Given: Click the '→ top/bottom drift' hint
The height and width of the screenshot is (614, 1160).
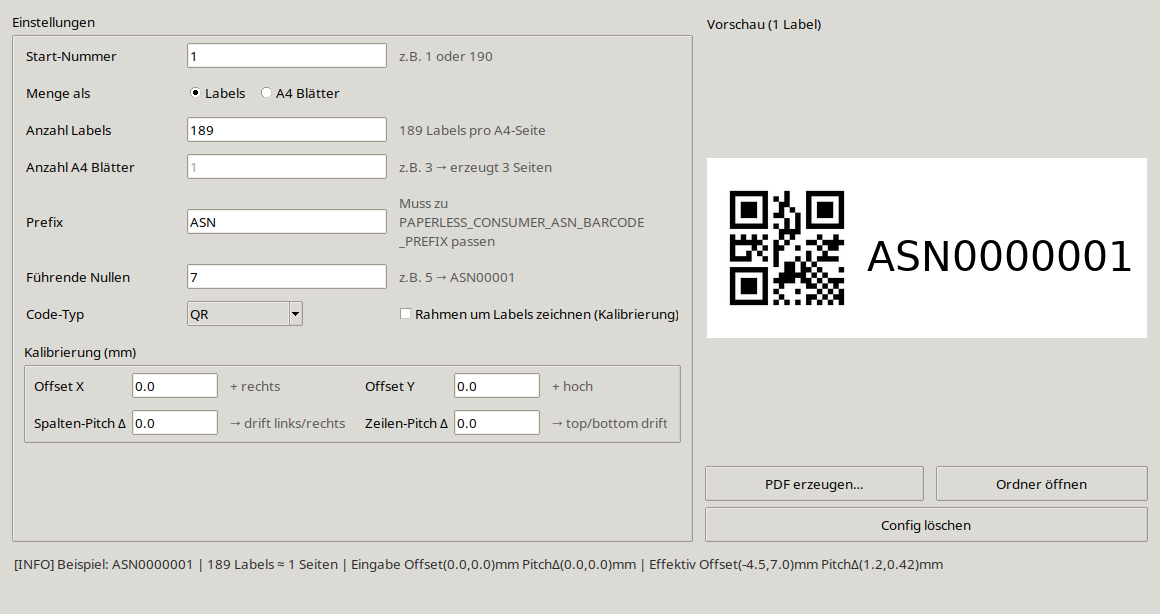Looking at the screenshot, I should click(610, 423).
